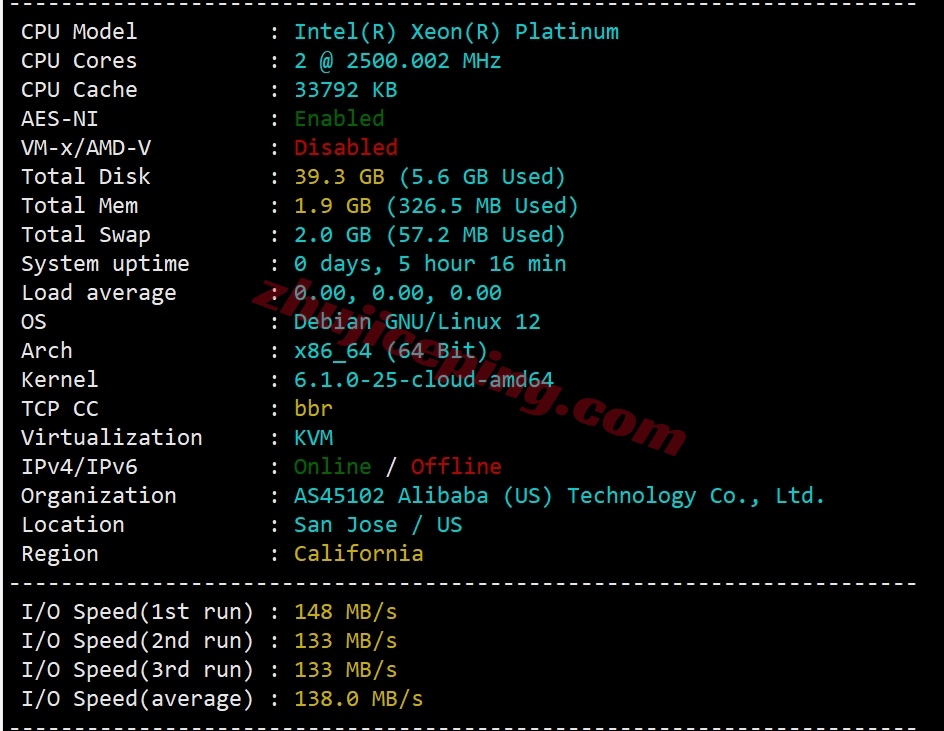Click the 'I/O Speed(average)' label
The height and width of the screenshot is (731, 944).
137,698
